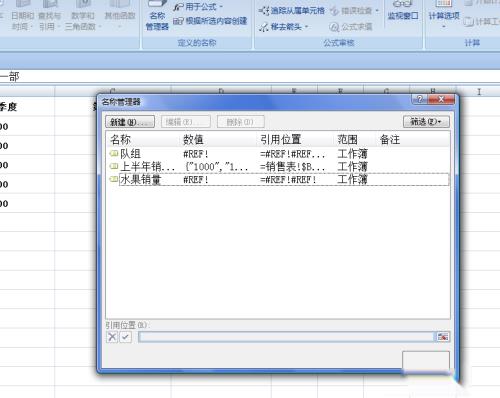The image size is (500, 398).
Task: Select column I header in the worksheet
Action: click(x=479, y=92)
